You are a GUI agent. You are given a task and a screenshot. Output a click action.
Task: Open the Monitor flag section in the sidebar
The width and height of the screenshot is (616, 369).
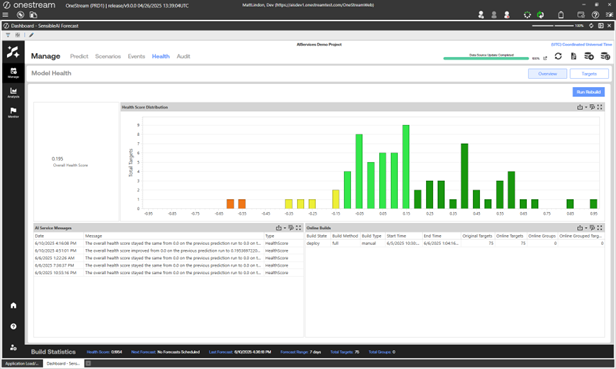13,112
